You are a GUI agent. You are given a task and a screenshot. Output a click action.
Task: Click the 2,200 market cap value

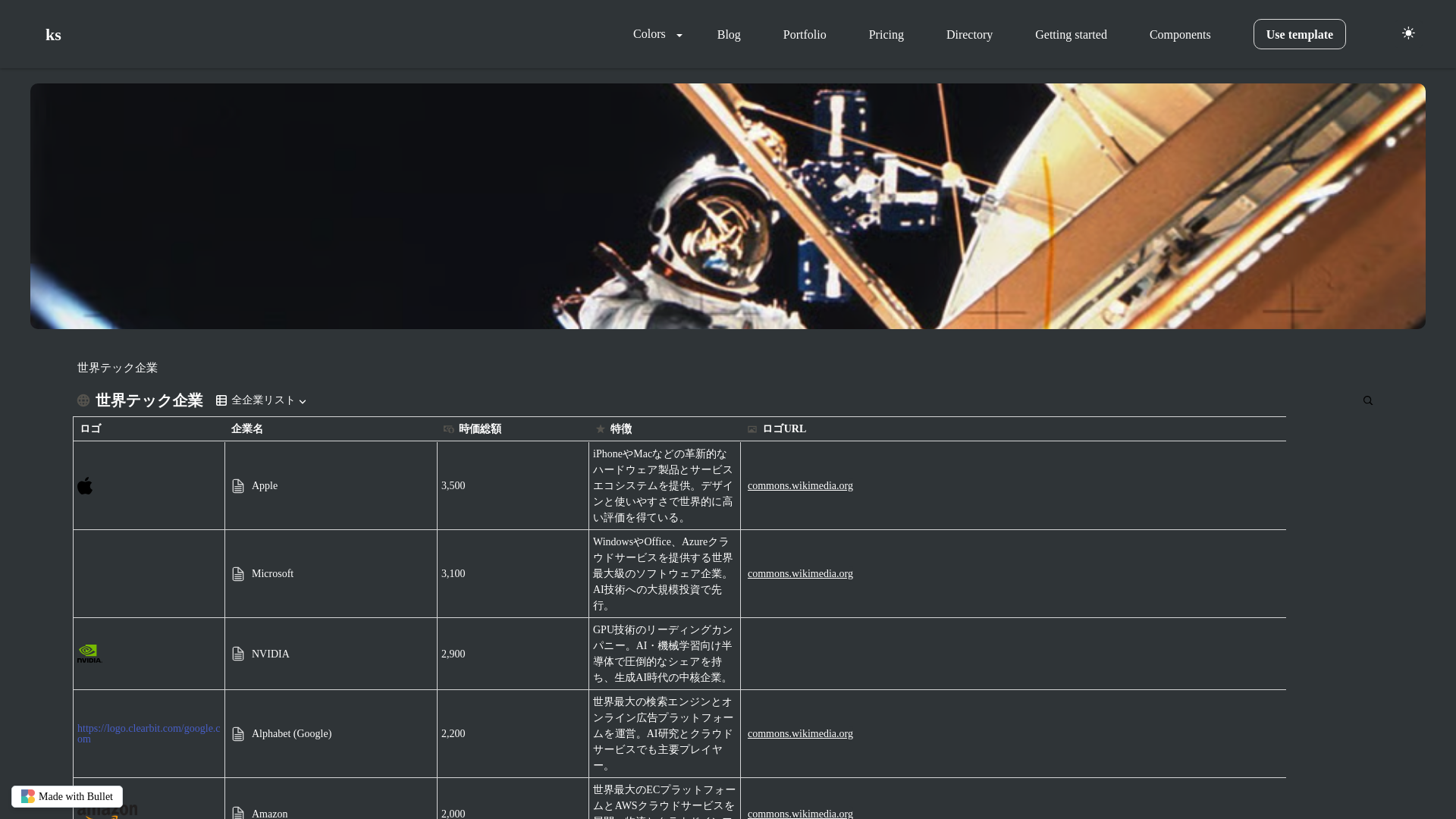click(x=453, y=734)
